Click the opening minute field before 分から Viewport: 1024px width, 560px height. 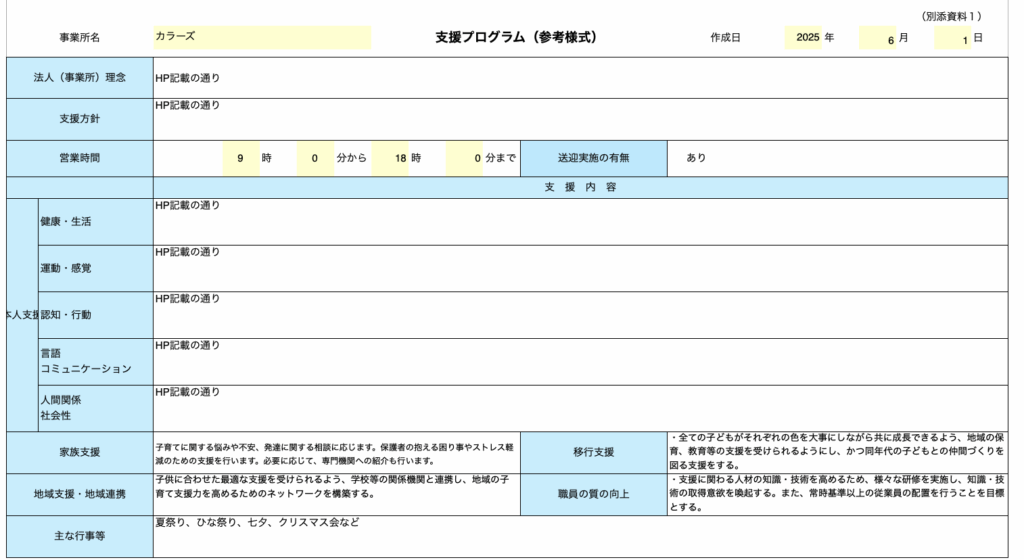[x=314, y=158]
